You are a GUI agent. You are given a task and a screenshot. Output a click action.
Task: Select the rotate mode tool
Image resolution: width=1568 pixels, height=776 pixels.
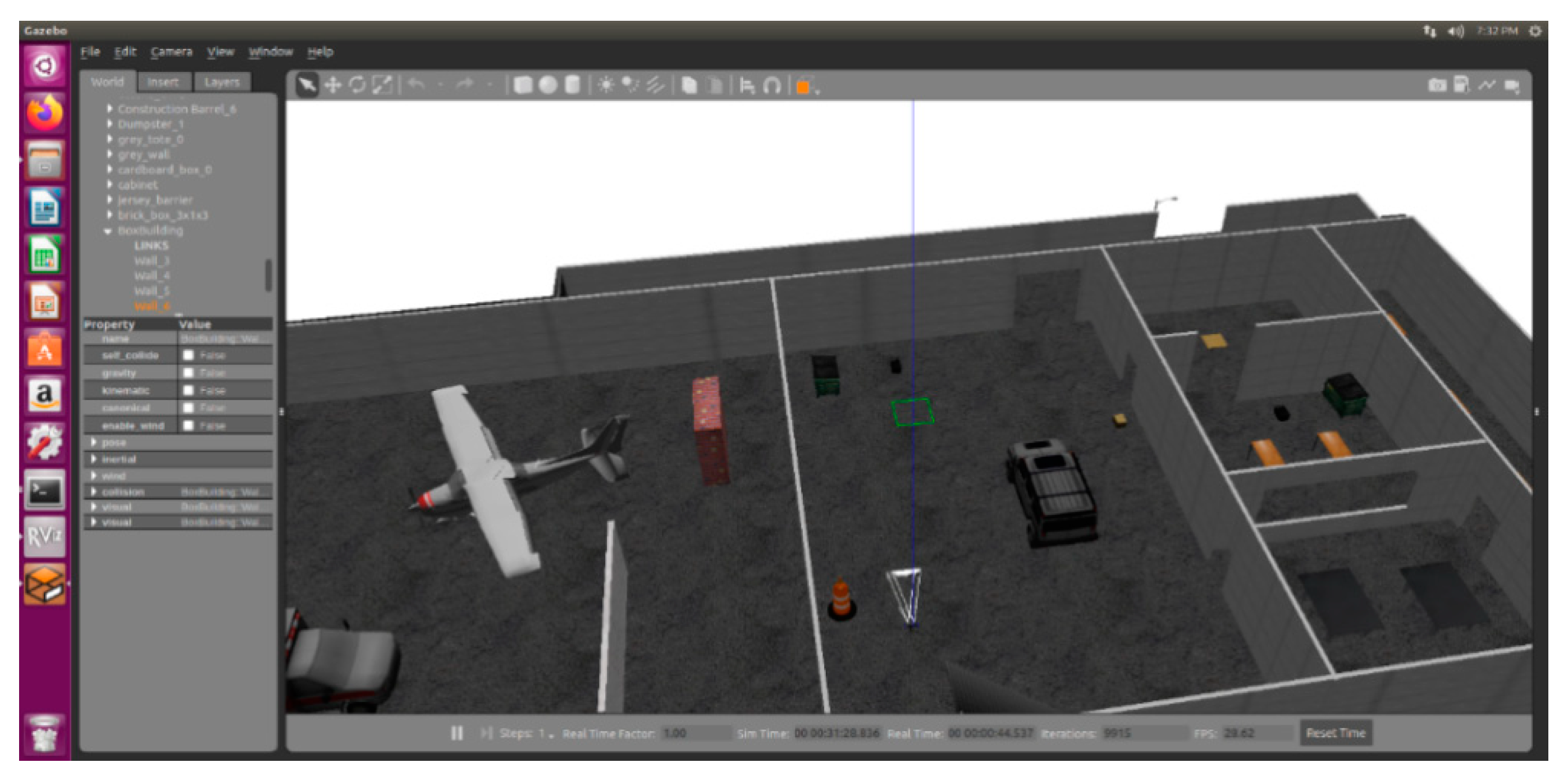357,85
